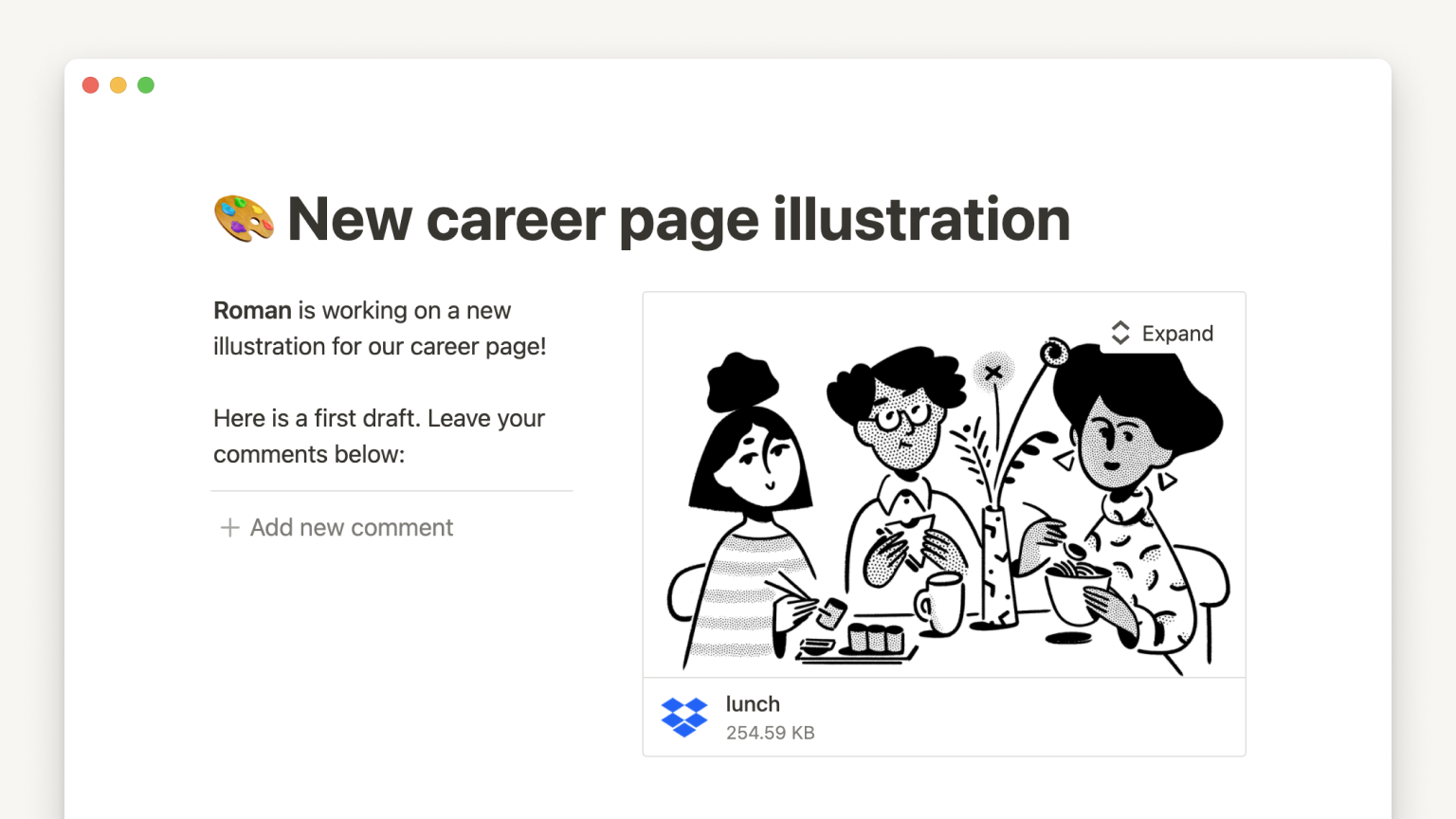The height and width of the screenshot is (819, 1456).
Task: Click the text "illustration for our career page!"
Action: coord(379,347)
